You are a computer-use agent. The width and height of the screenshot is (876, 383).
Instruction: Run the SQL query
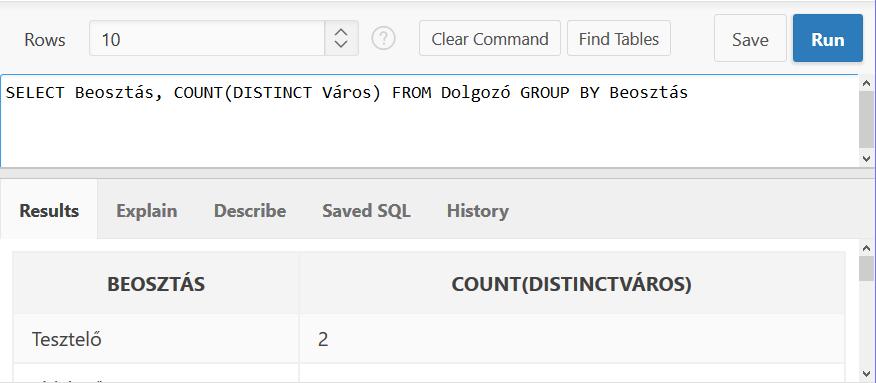[x=828, y=39]
